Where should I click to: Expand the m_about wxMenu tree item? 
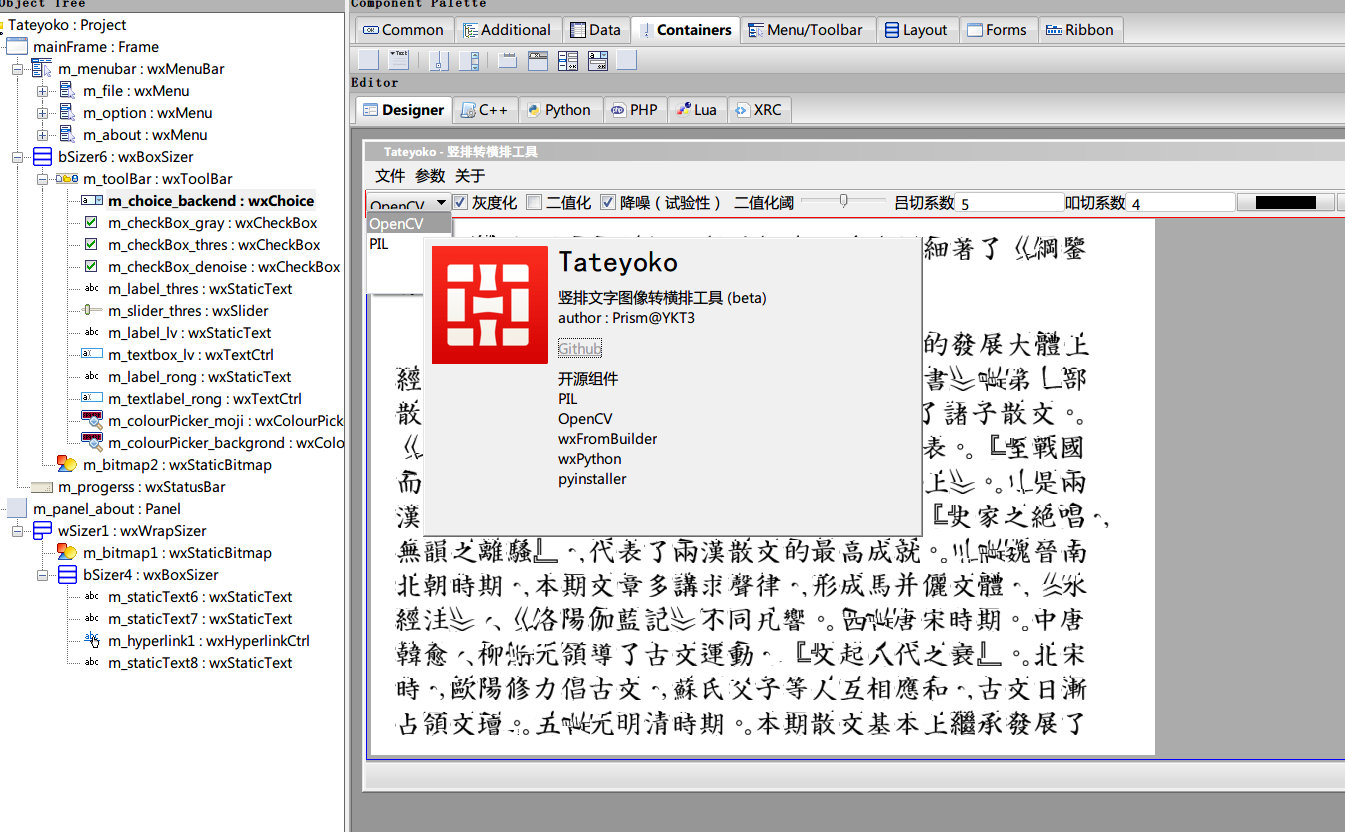pos(41,134)
